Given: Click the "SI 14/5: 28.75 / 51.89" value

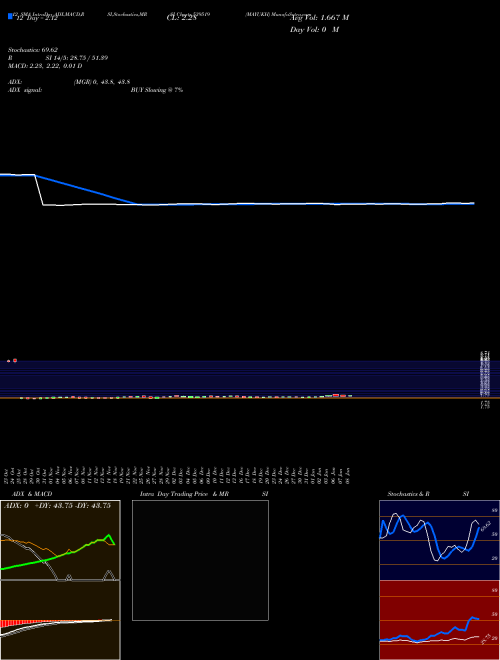Looking at the screenshot, I should pos(77,58).
